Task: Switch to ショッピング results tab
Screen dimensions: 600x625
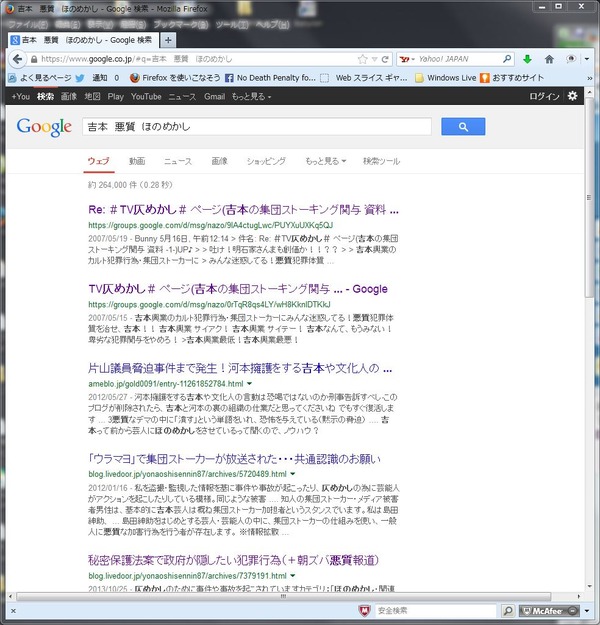Action: [x=266, y=161]
